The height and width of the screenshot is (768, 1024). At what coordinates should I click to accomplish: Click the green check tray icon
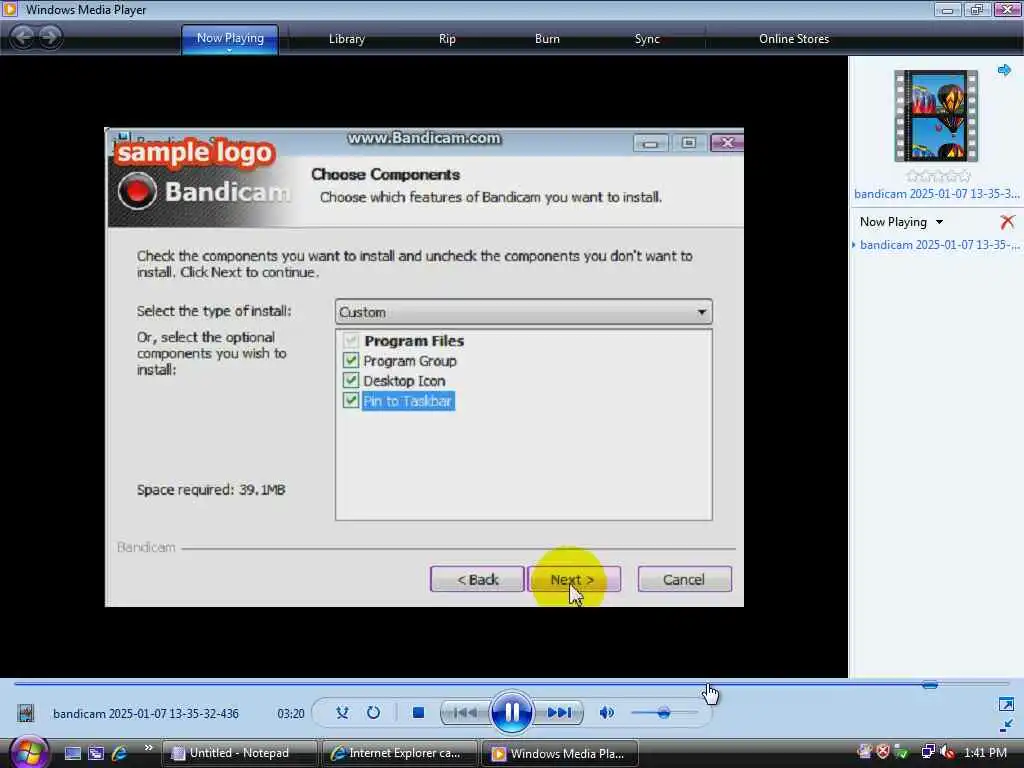click(901, 752)
